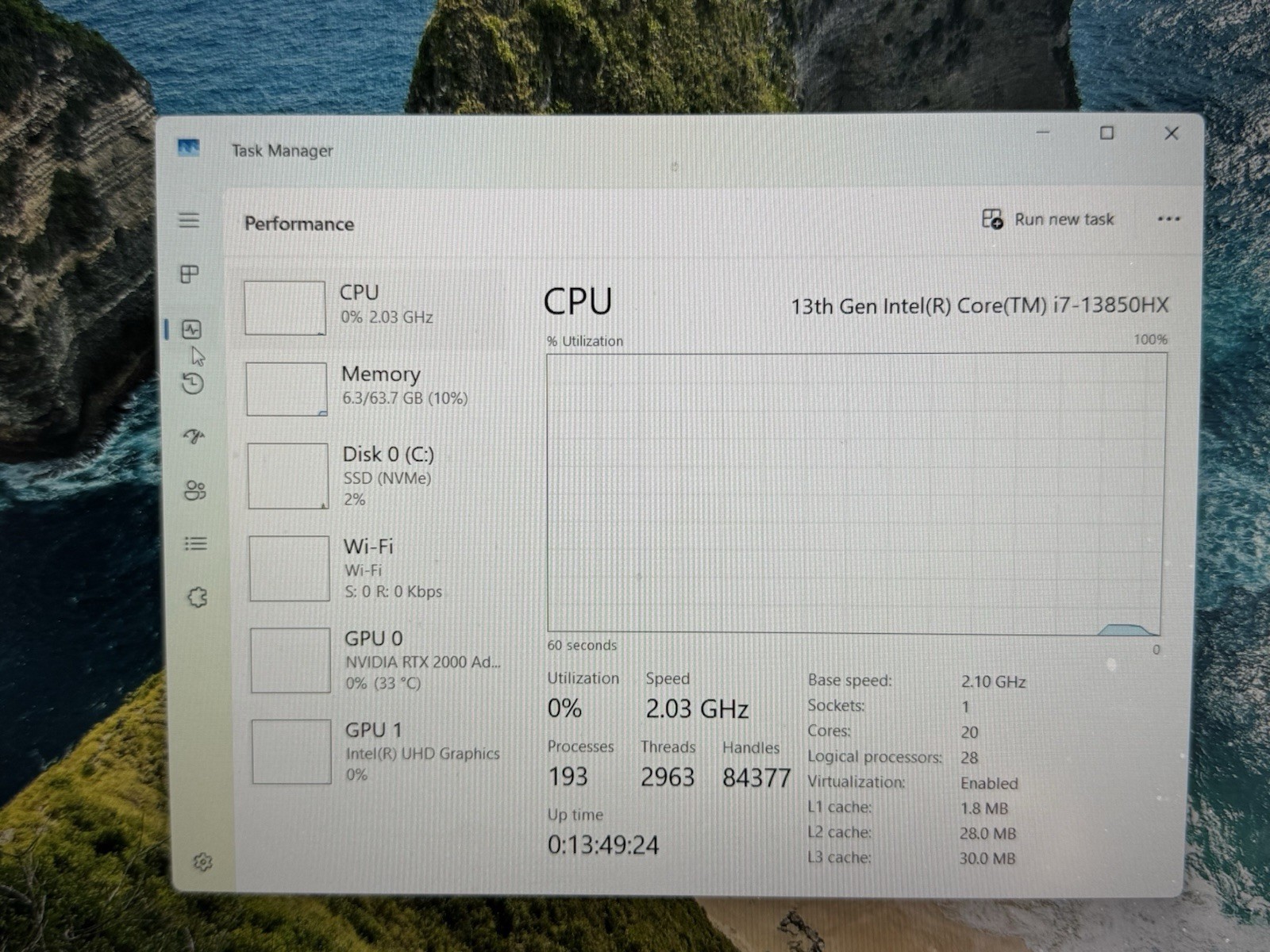
Task: Click Virtualization value Enabled
Action: point(989,783)
